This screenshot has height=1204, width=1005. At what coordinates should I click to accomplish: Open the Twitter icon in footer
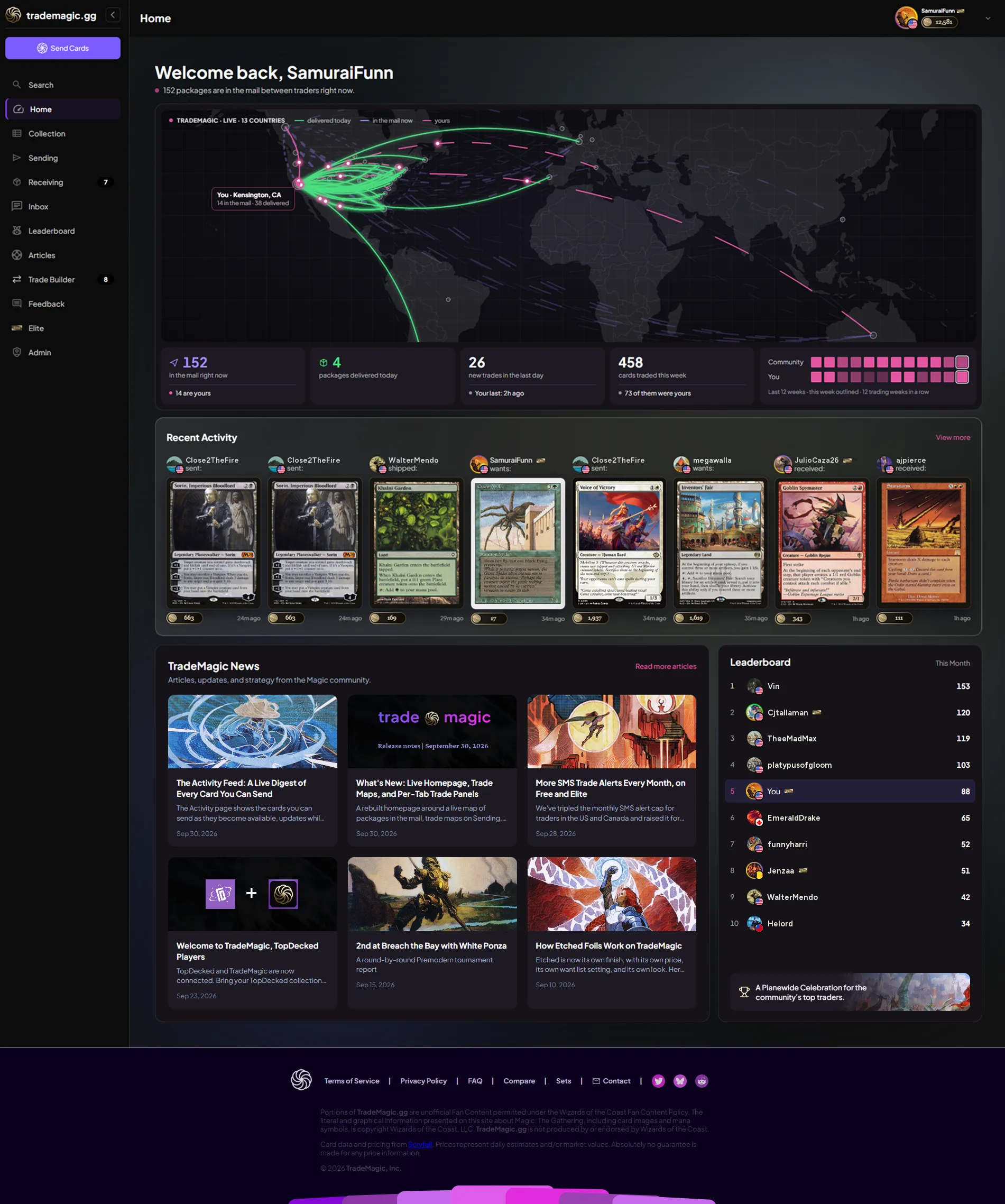pyautogui.click(x=658, y=1081)
